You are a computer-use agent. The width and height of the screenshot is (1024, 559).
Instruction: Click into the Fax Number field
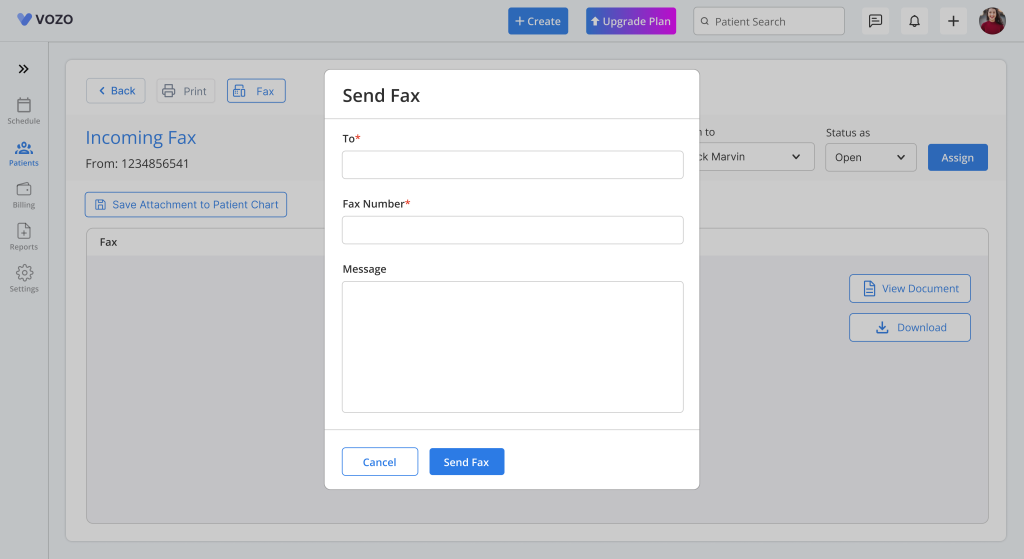pos(512,230)
